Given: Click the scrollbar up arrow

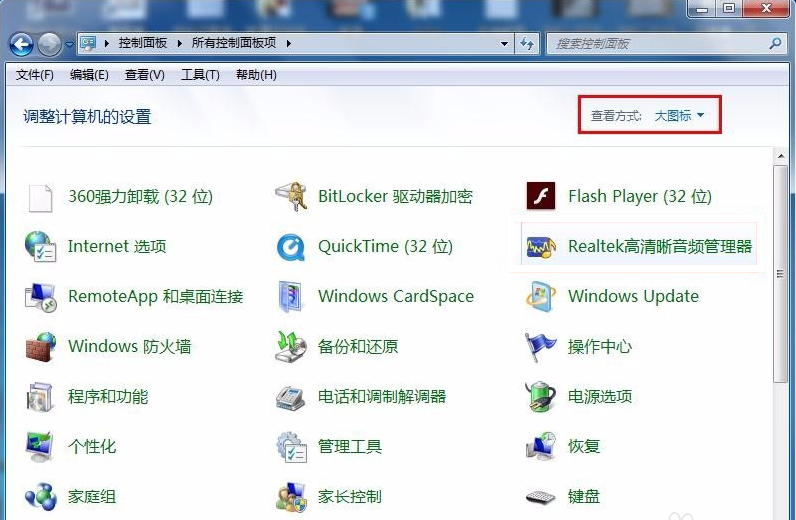Looking at the screenshot, I should tap(781, 156).
